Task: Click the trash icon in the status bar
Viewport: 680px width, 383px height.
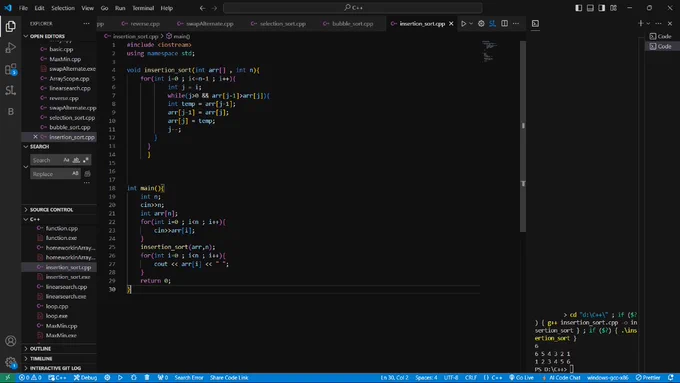Action: [147, 378]
